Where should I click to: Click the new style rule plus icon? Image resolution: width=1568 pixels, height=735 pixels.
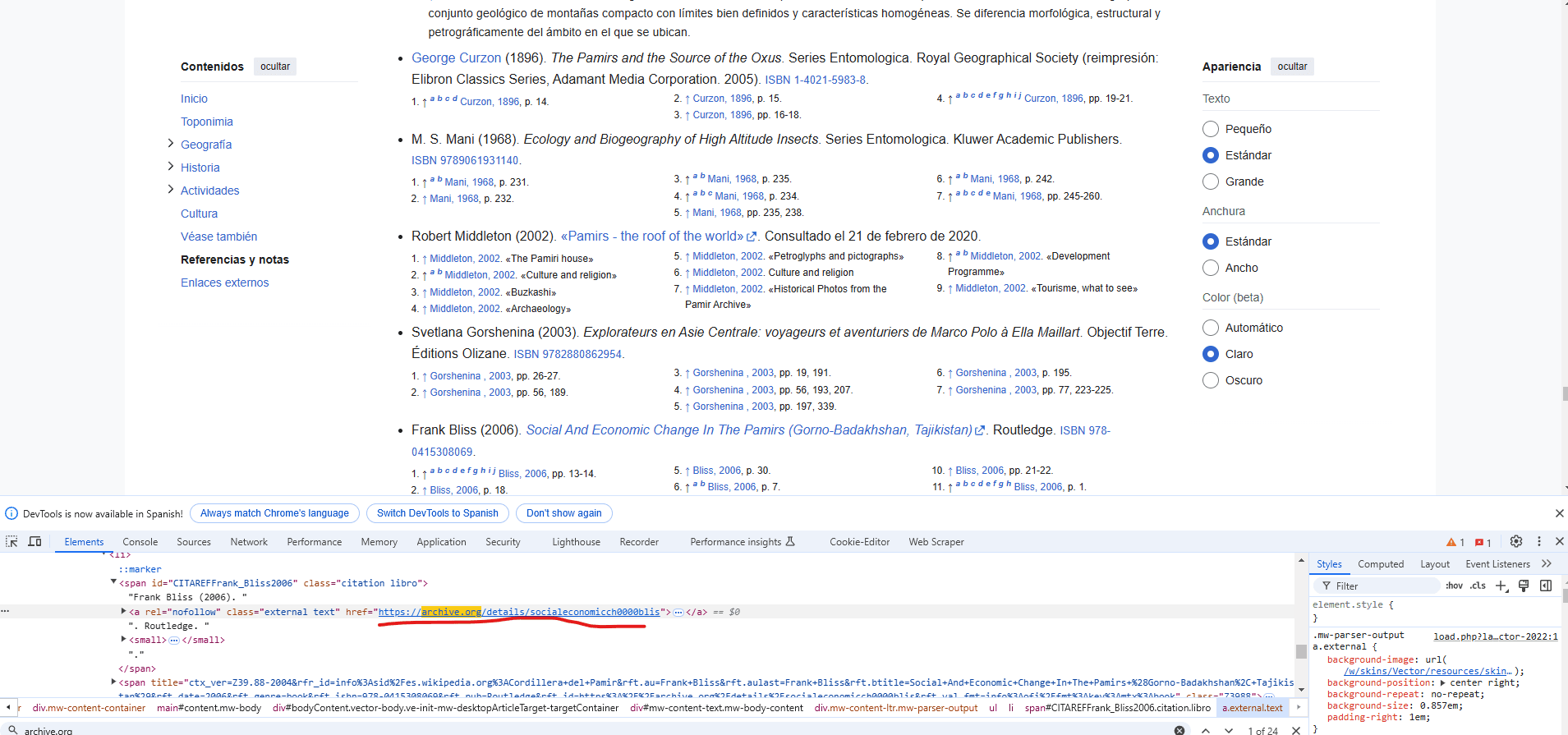[1501, 586]
